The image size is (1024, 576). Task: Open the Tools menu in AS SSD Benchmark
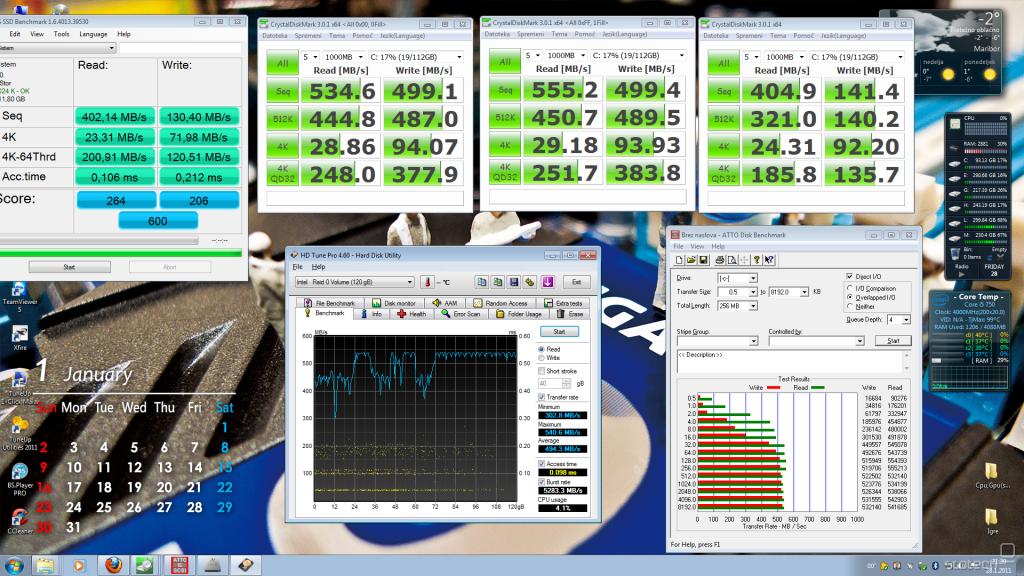pyautogui.click(x=61, y=34)
